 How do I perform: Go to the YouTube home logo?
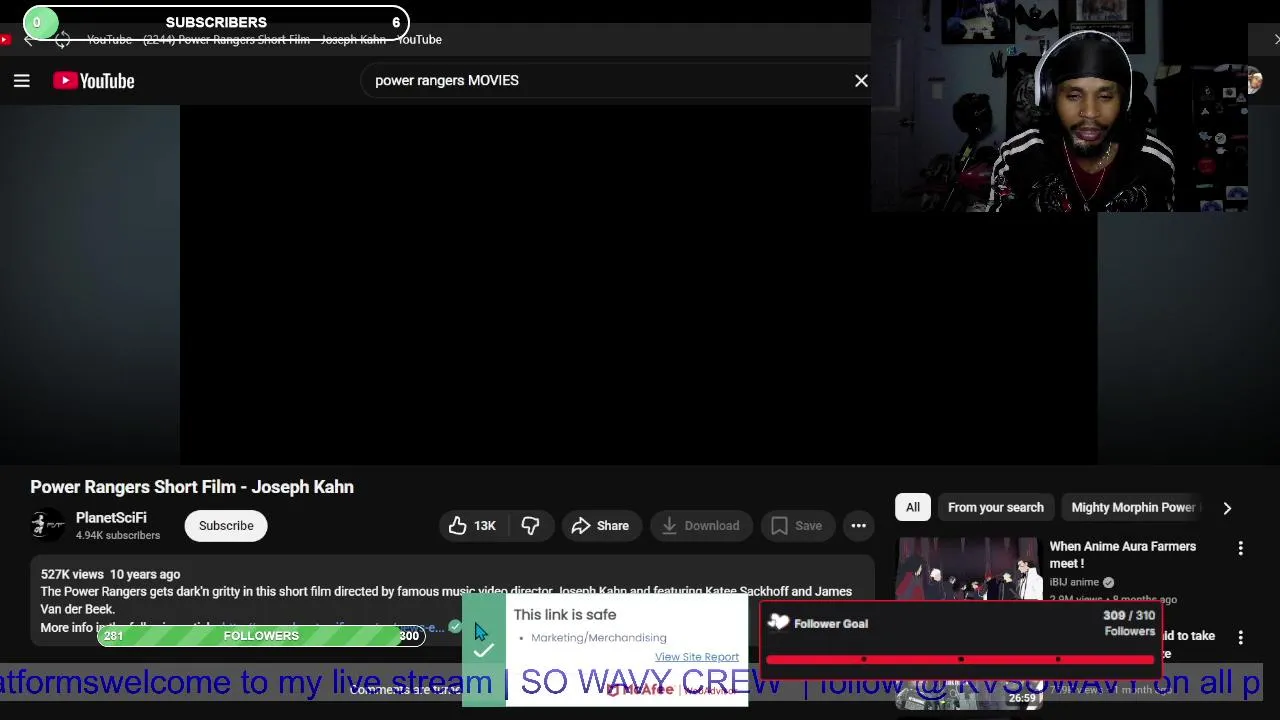(94, 81)
